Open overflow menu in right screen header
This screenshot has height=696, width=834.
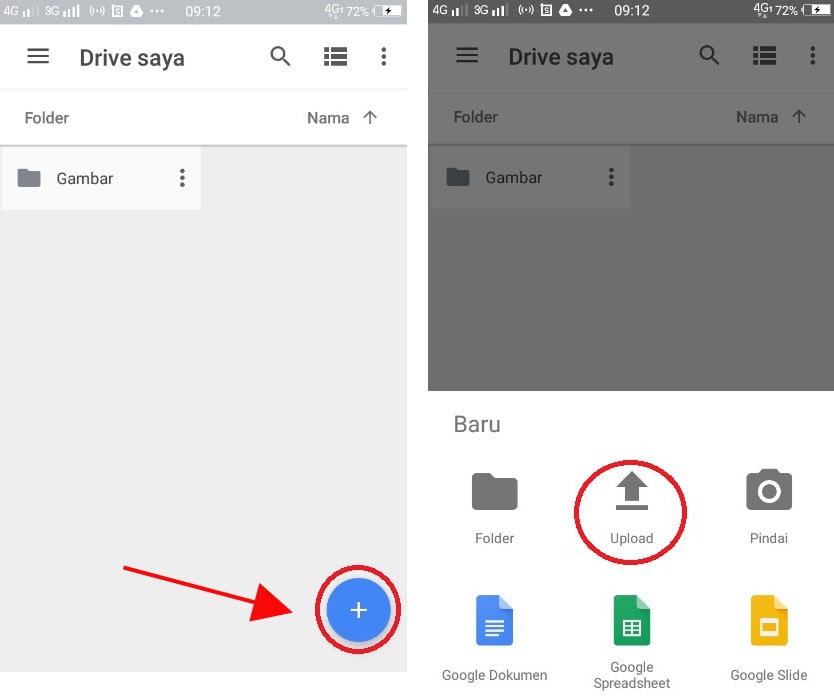click(812, 55)
